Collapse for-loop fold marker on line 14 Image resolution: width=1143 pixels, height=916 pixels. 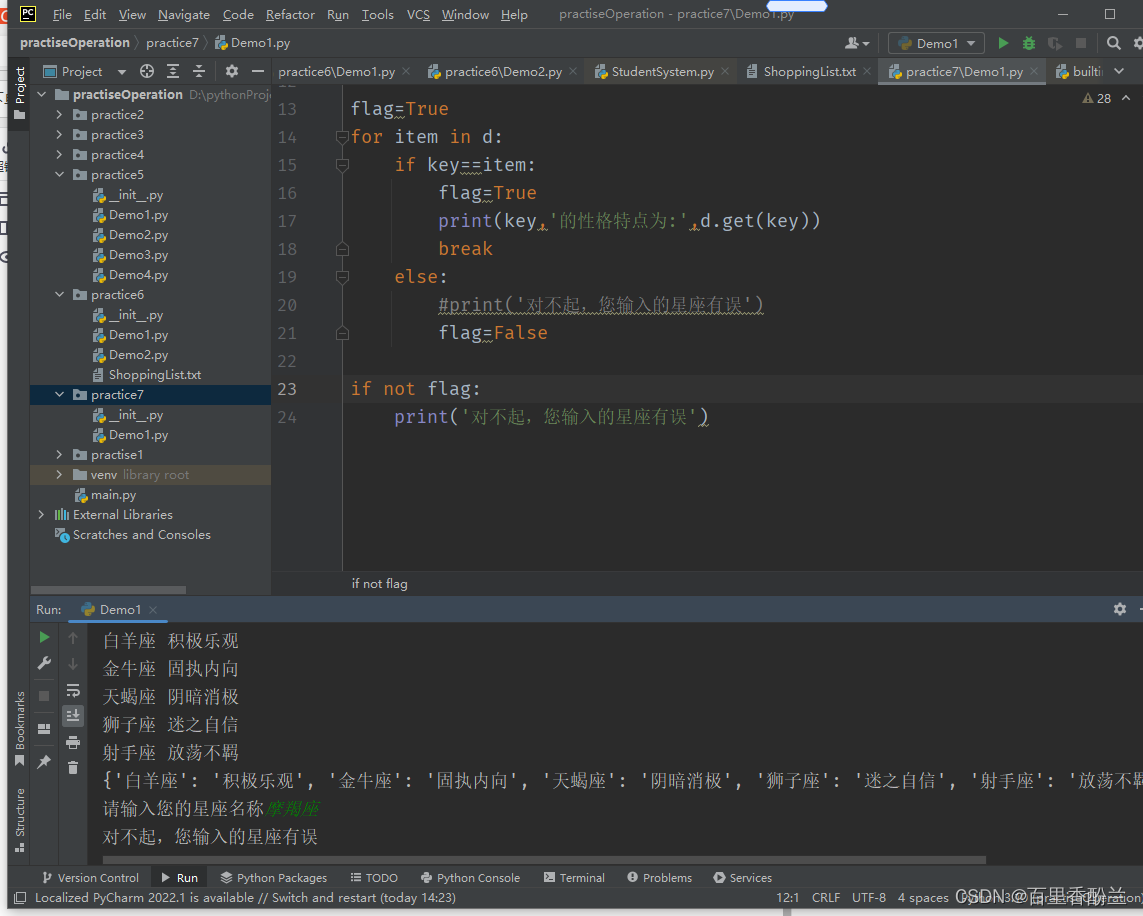[x=342, y=137]
